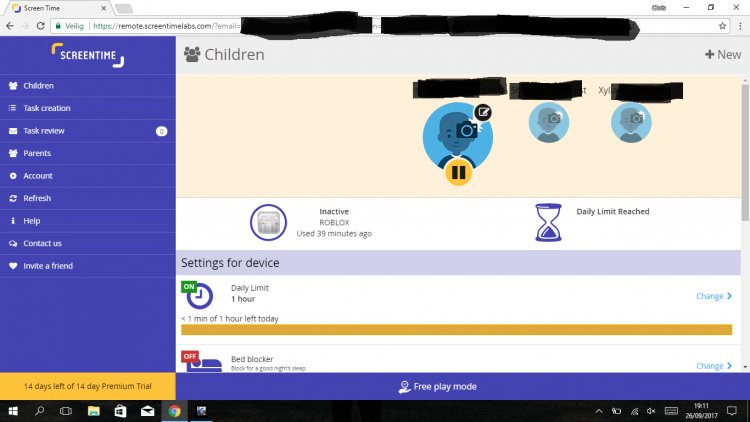Go back in the browser
The image size is (750, 422).
click(x=10, y=26)
